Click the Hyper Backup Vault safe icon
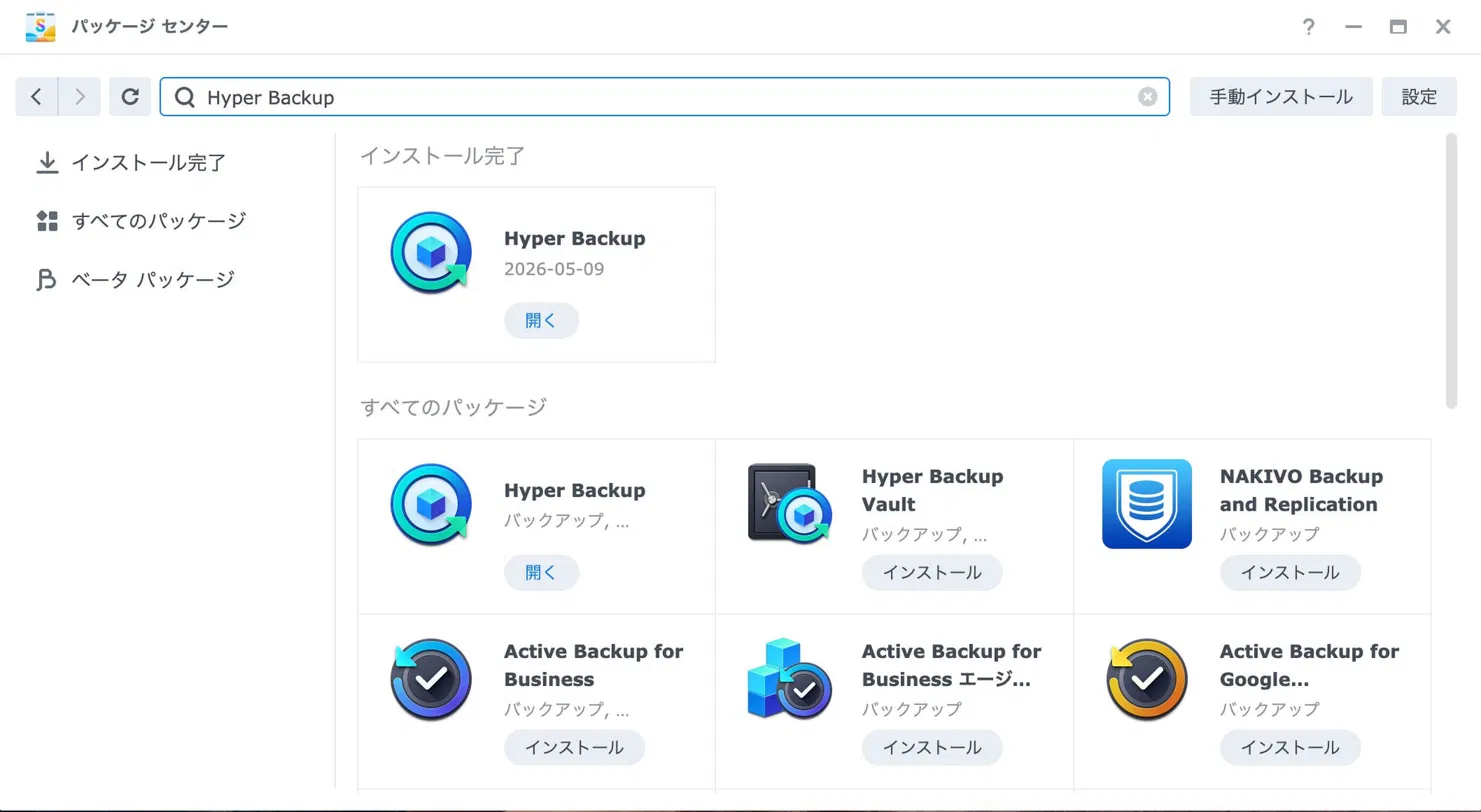The image size is (1481, 812). pyautogui.click(x=789, y=505)
